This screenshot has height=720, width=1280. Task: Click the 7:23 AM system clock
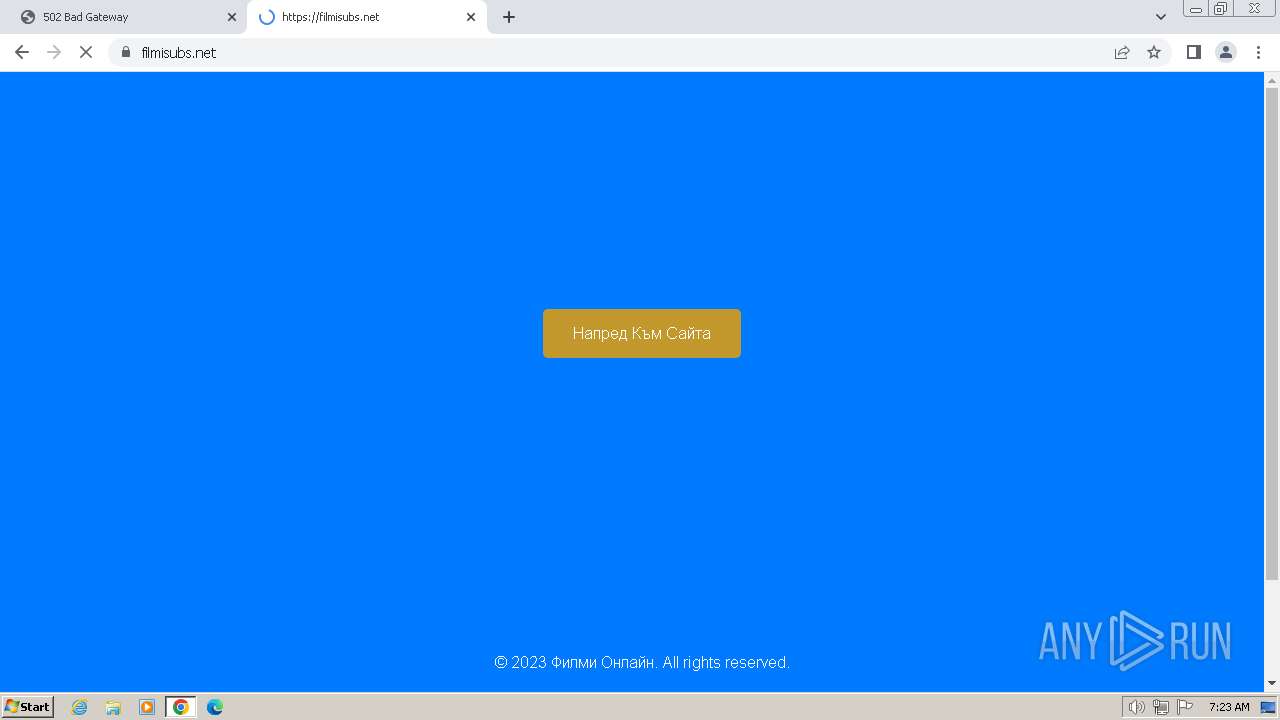[x=1229, y=707]
